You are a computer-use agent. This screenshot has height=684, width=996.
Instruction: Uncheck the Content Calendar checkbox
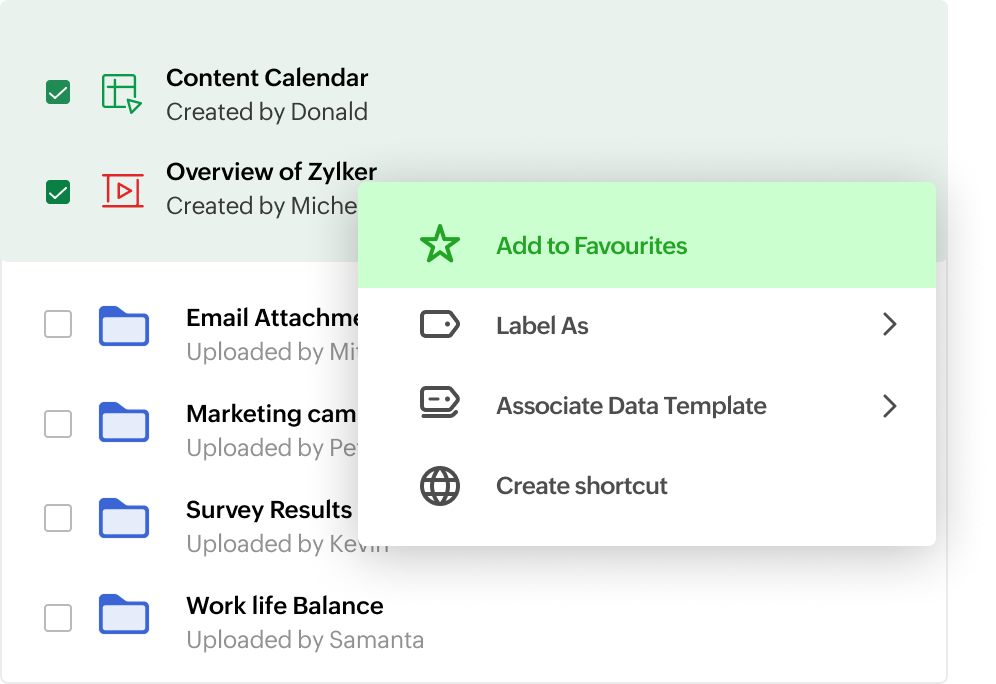coord(57,91)
